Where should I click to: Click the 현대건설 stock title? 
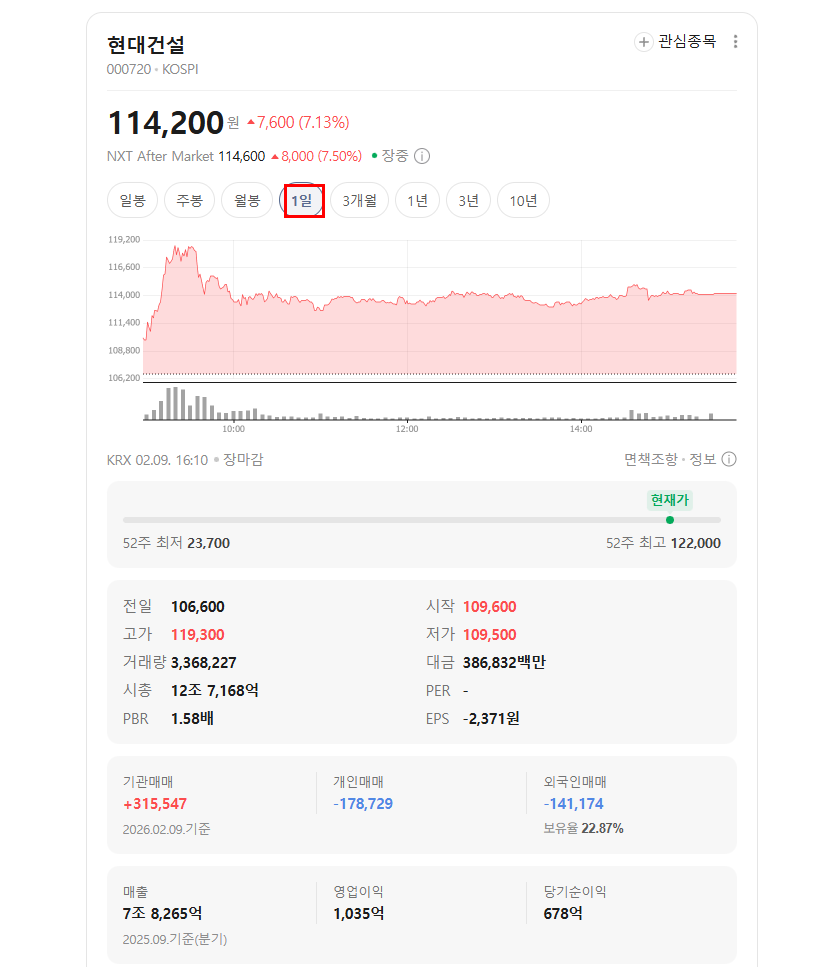145,44
